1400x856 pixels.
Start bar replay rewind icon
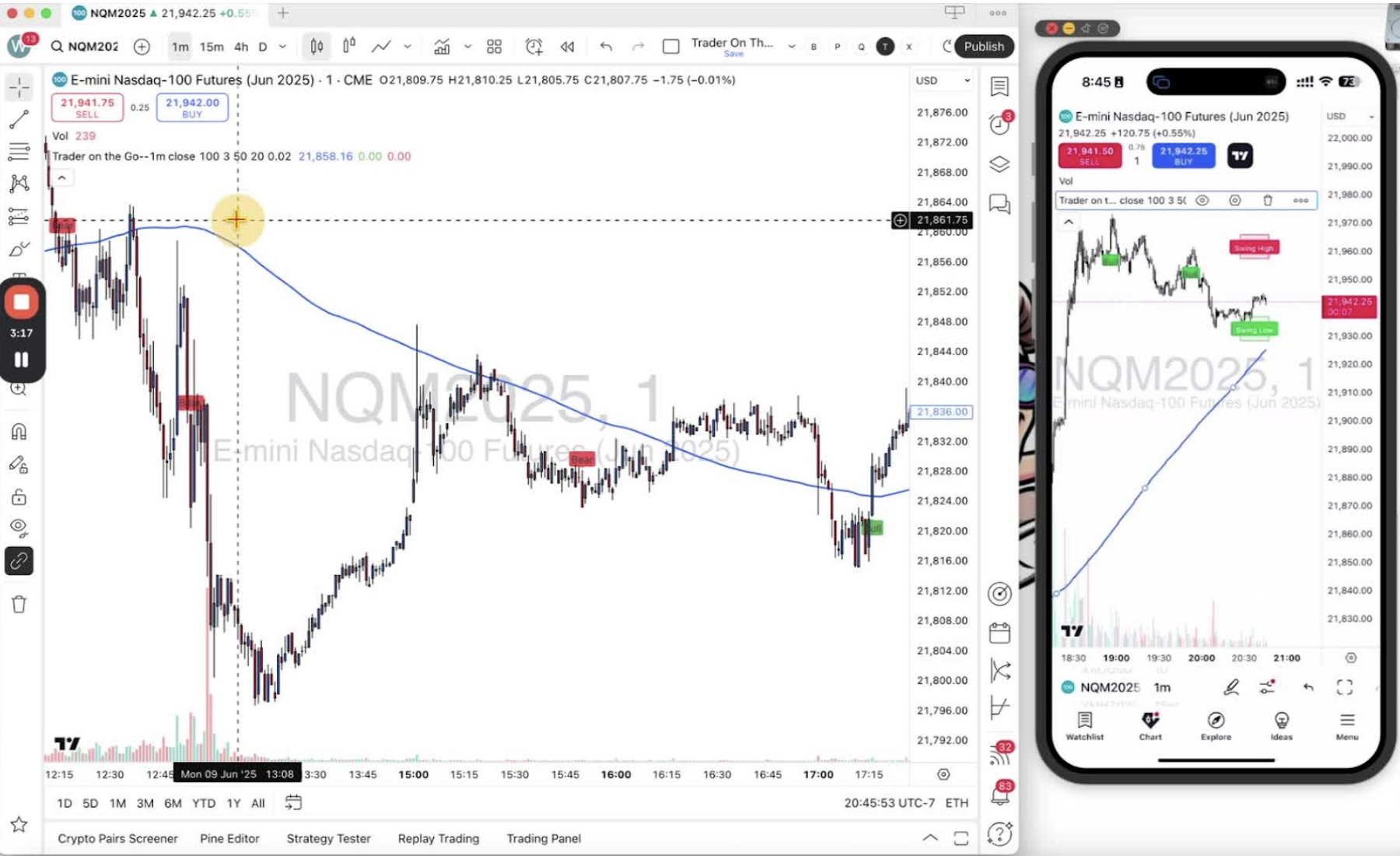pos(568,47)
